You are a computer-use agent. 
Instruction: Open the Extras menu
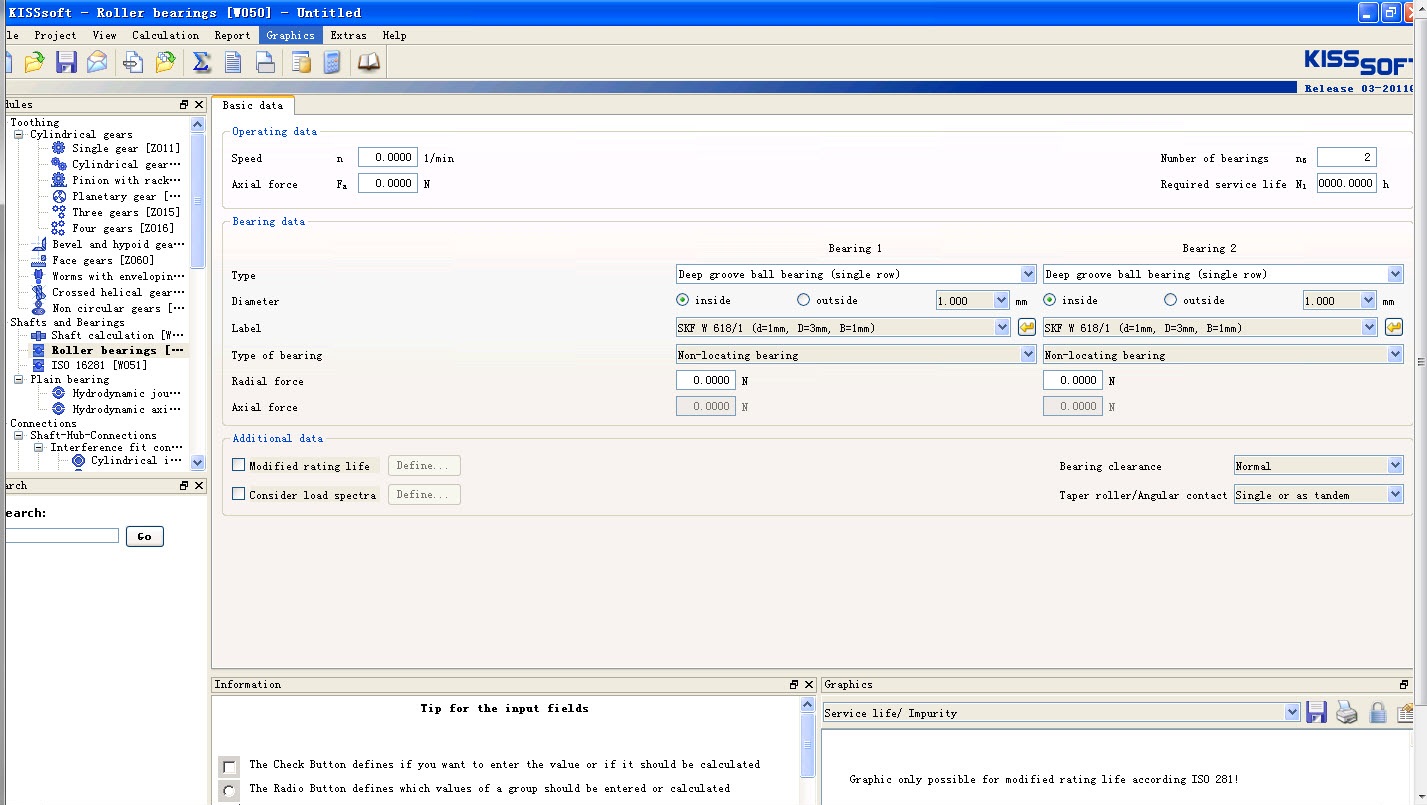[x=349, y=35]
